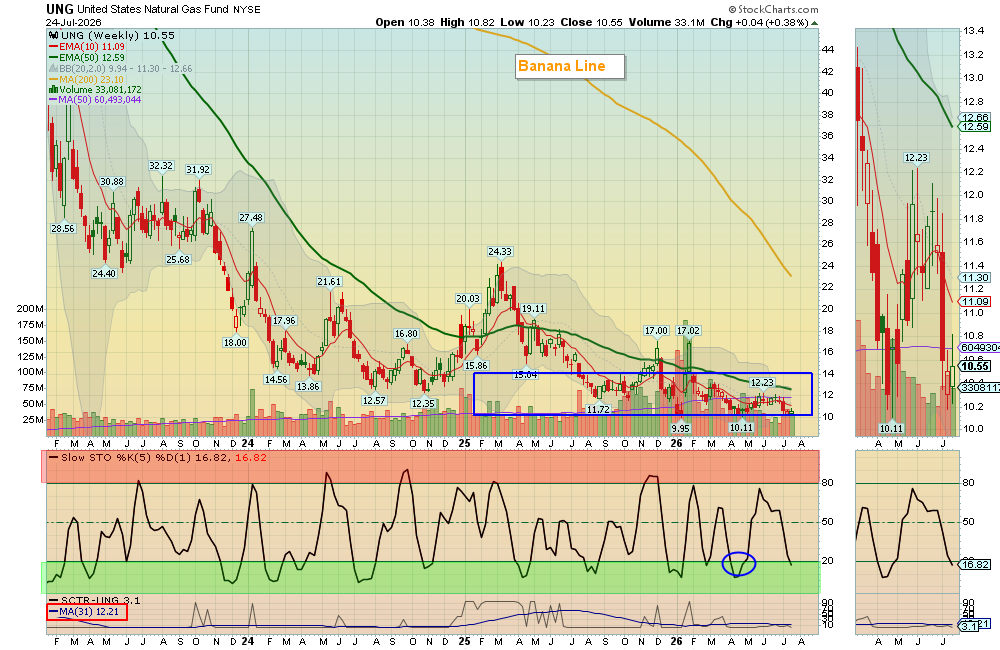This screenshot has width=1000, height=650.
Task: Click the 11.72 low price label
Action: (598, 410)
